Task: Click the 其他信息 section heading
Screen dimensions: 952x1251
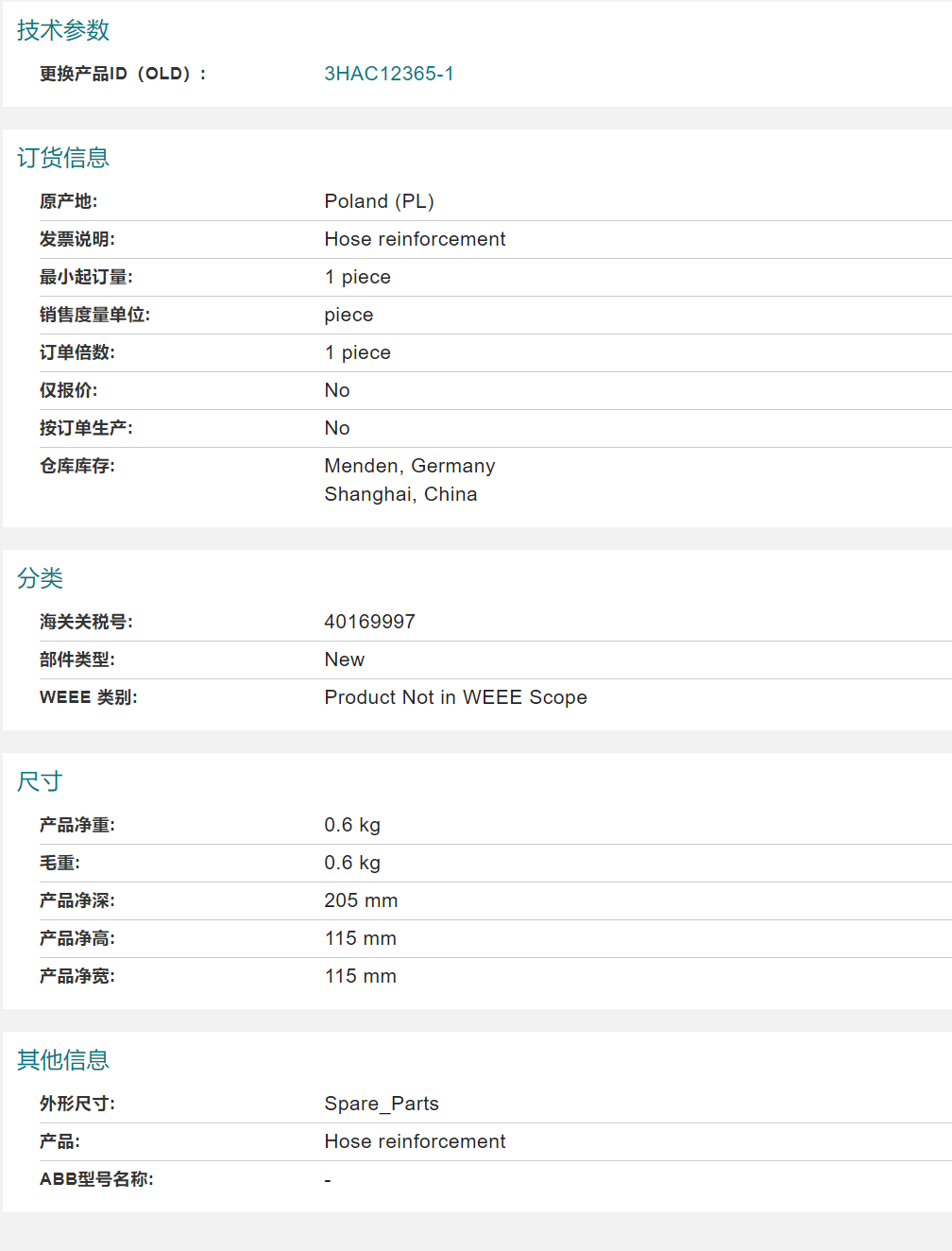Action: coord(63,1060)
